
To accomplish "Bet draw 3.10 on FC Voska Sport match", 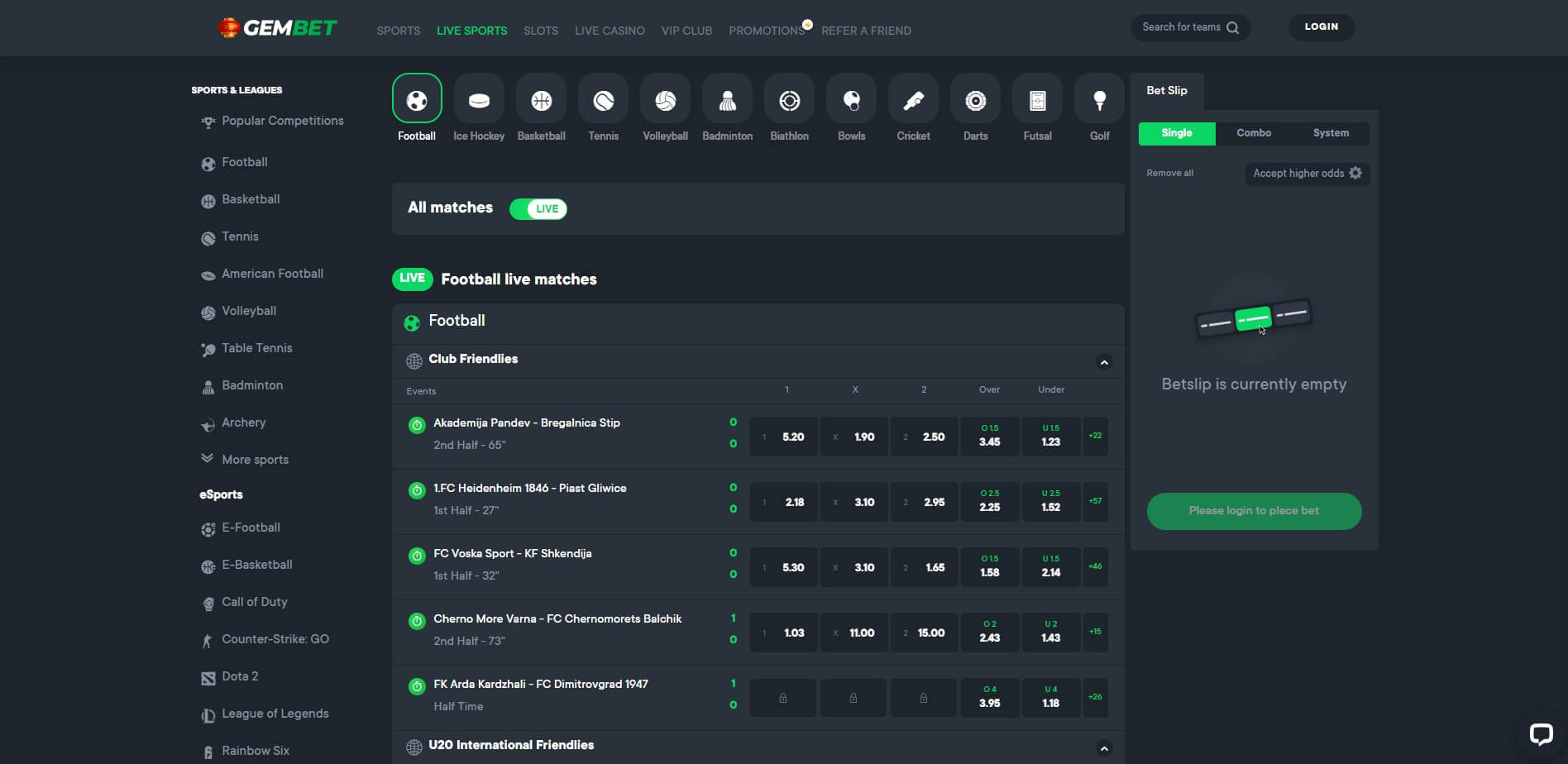I will click(854, 567).
